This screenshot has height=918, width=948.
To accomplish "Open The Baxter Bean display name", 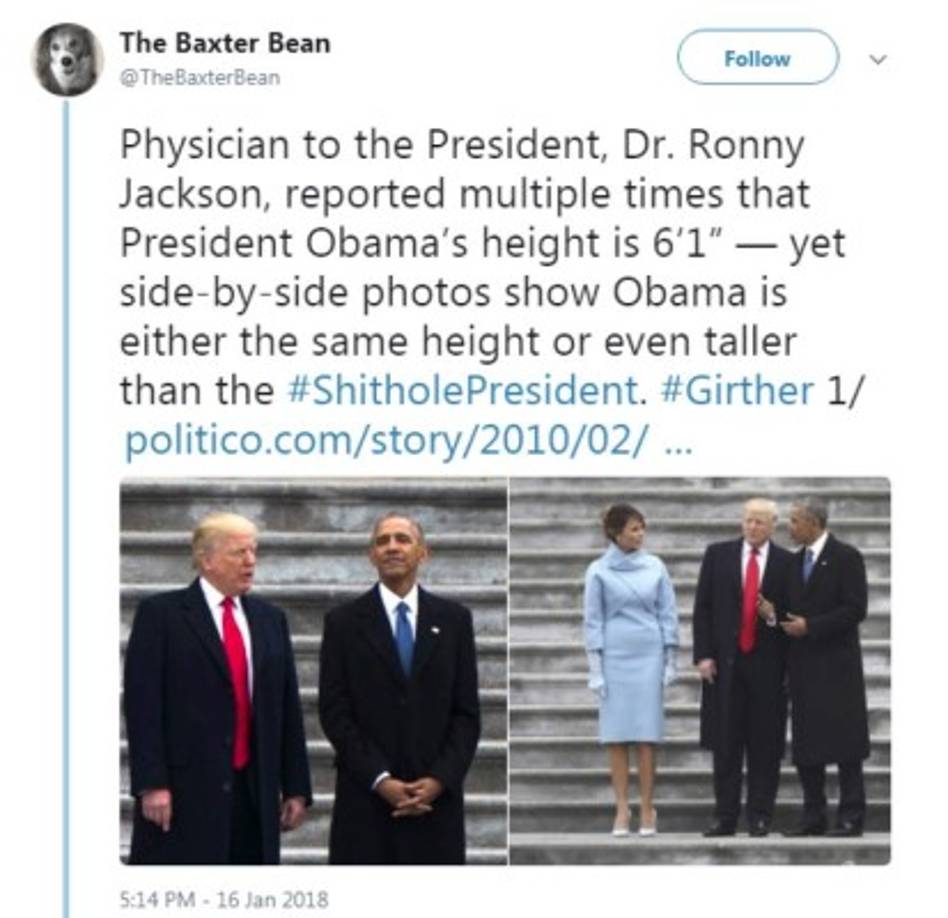I will [225, 44].
